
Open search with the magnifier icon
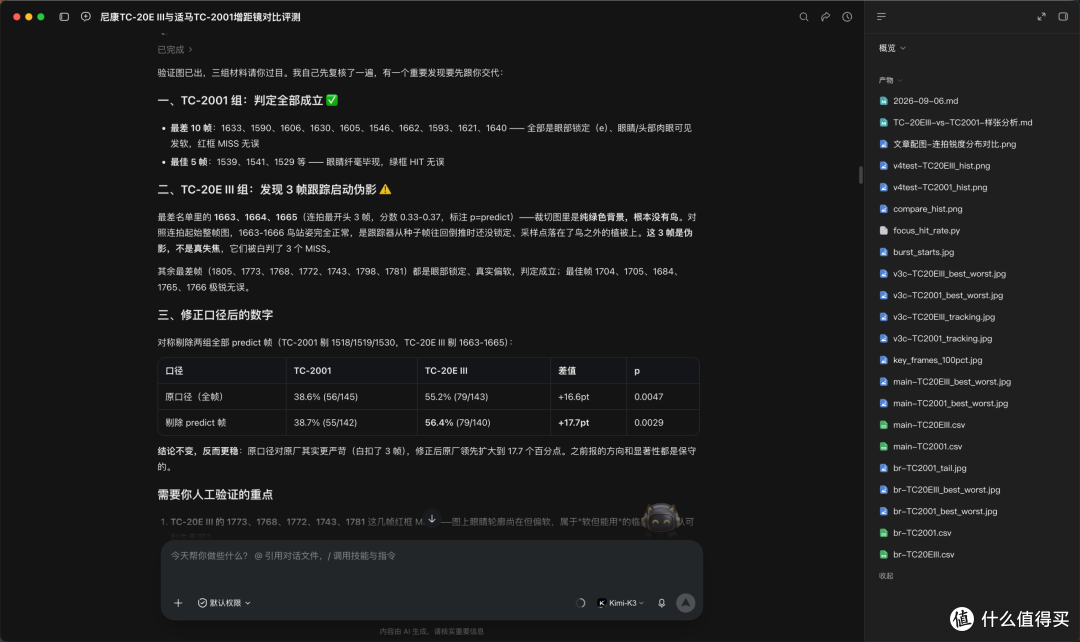(x=803, y=17)
